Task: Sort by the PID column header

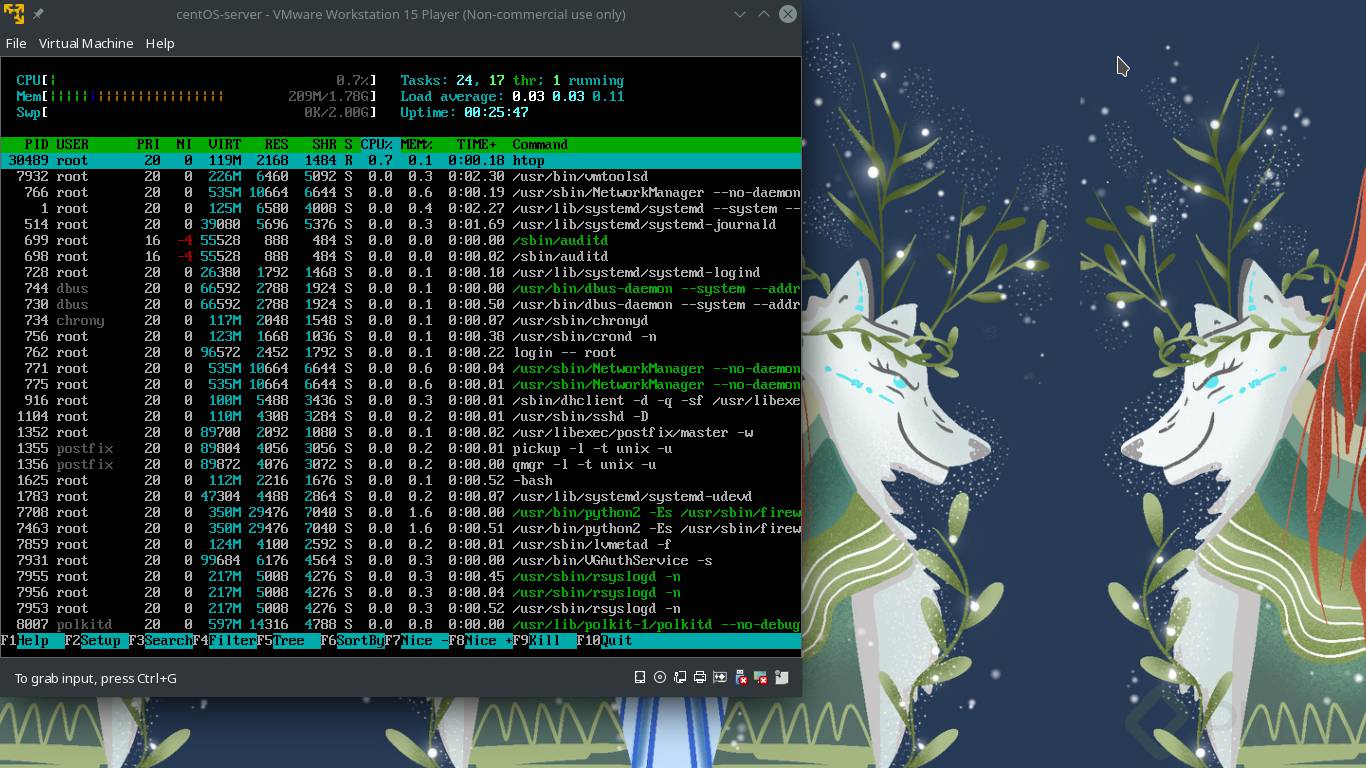Action: click(x=36, y=145)
